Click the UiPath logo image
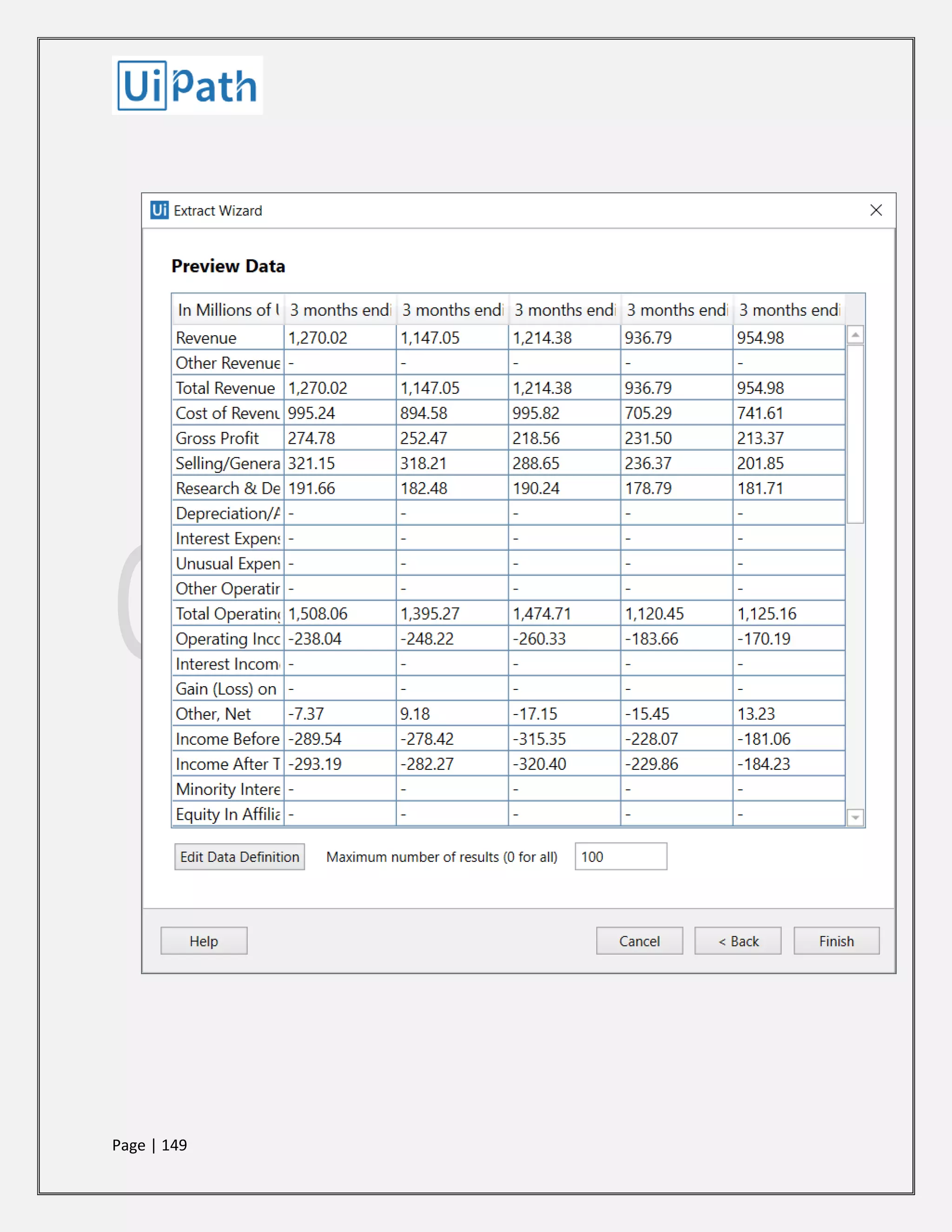 click(x=187, y=86)
